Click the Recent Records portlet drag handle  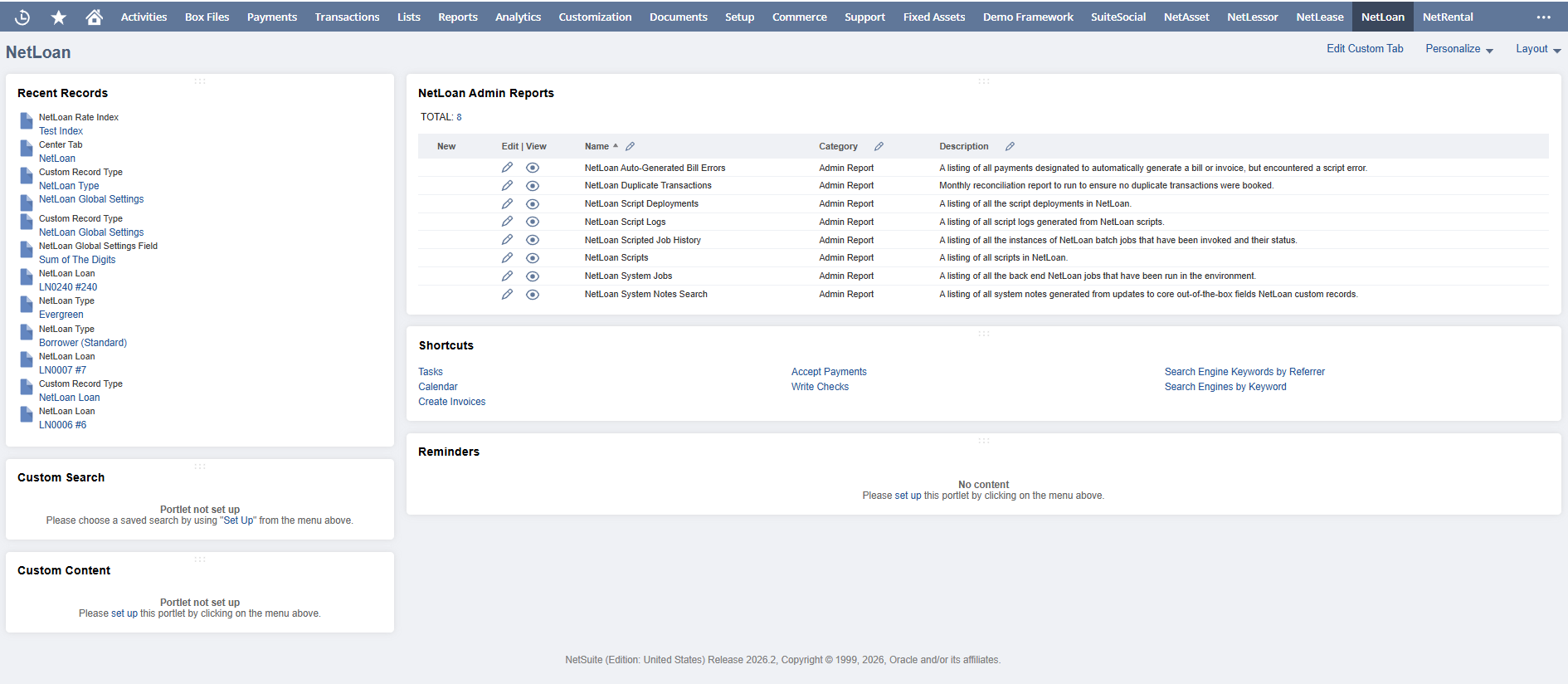click(x=200, y=81)
